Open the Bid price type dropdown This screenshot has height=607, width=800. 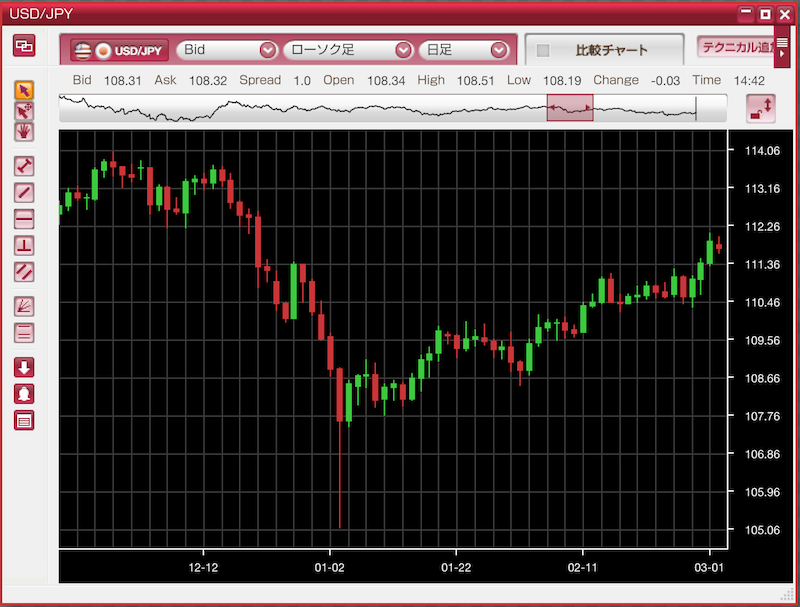click(x=227, y=50)
